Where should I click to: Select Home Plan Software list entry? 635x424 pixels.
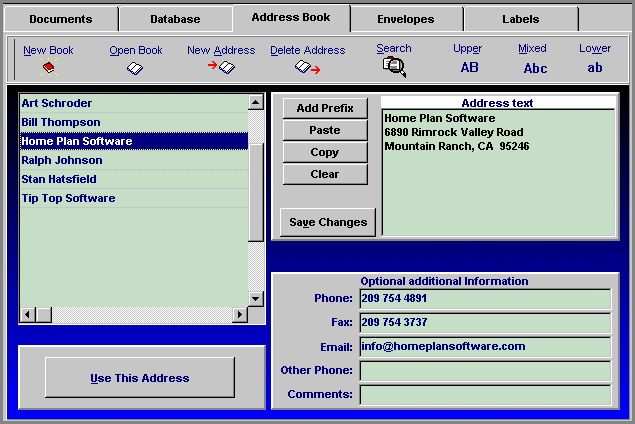pos(134,141)
